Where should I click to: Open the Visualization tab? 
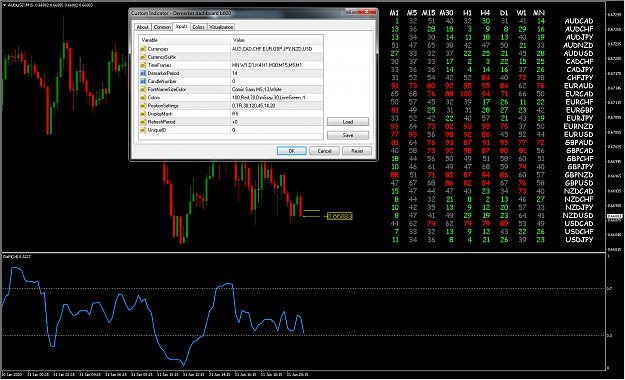(221, 27)
